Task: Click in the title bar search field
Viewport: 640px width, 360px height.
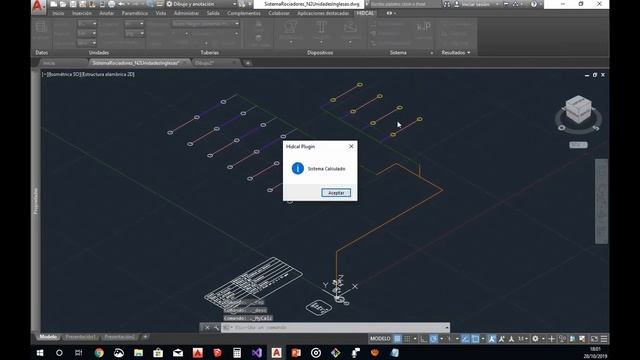Action: (405, 4)
